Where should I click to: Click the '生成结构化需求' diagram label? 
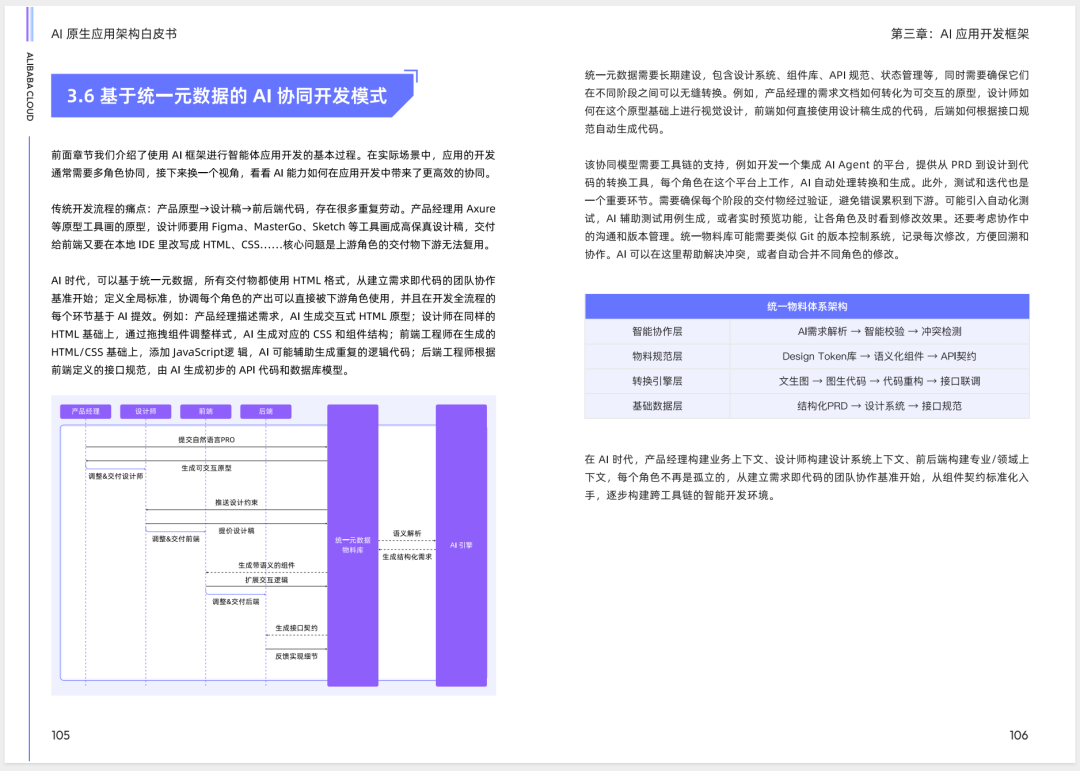click(x=407, y=557)
